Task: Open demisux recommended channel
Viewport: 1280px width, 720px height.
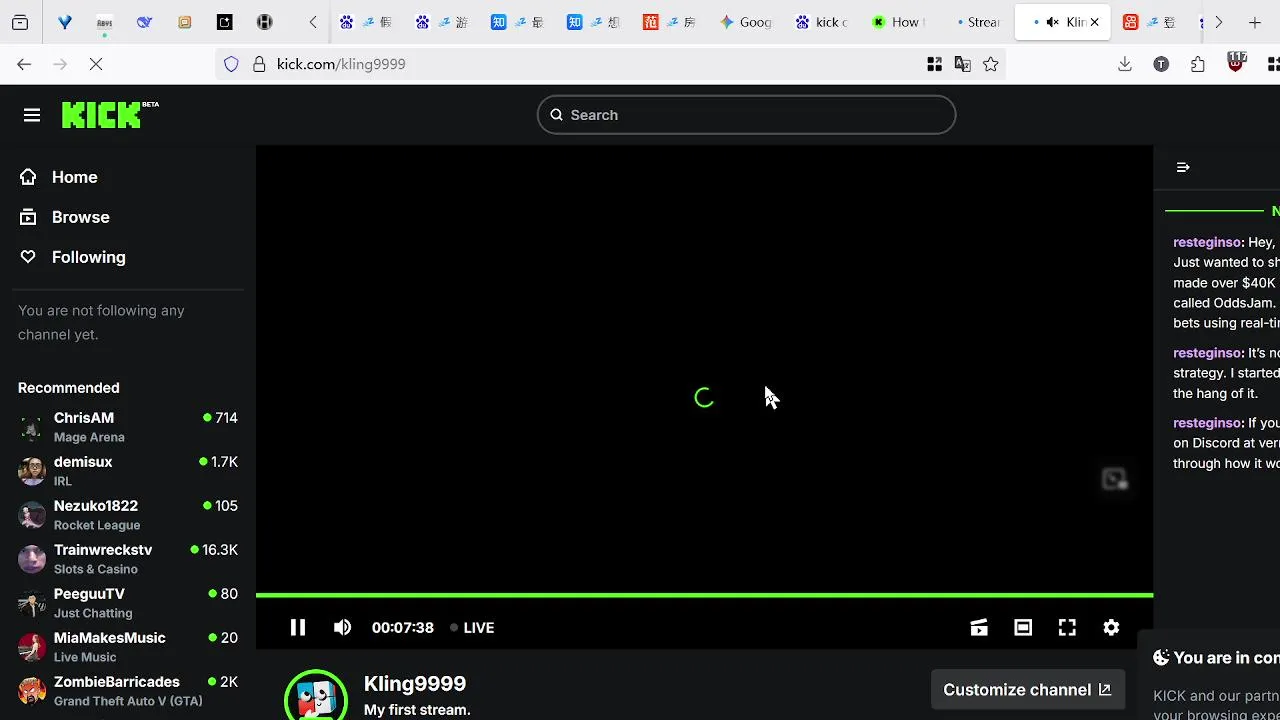Action: pos(128,471)
